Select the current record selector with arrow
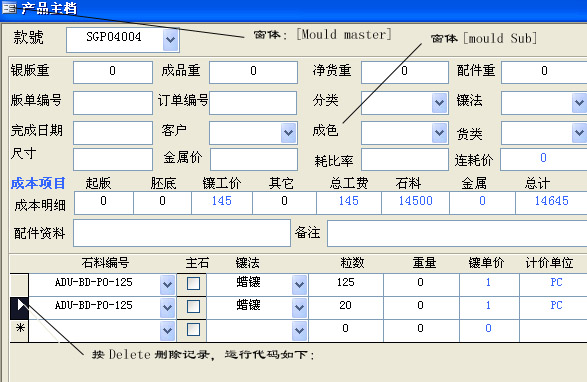 coord(19,308)
